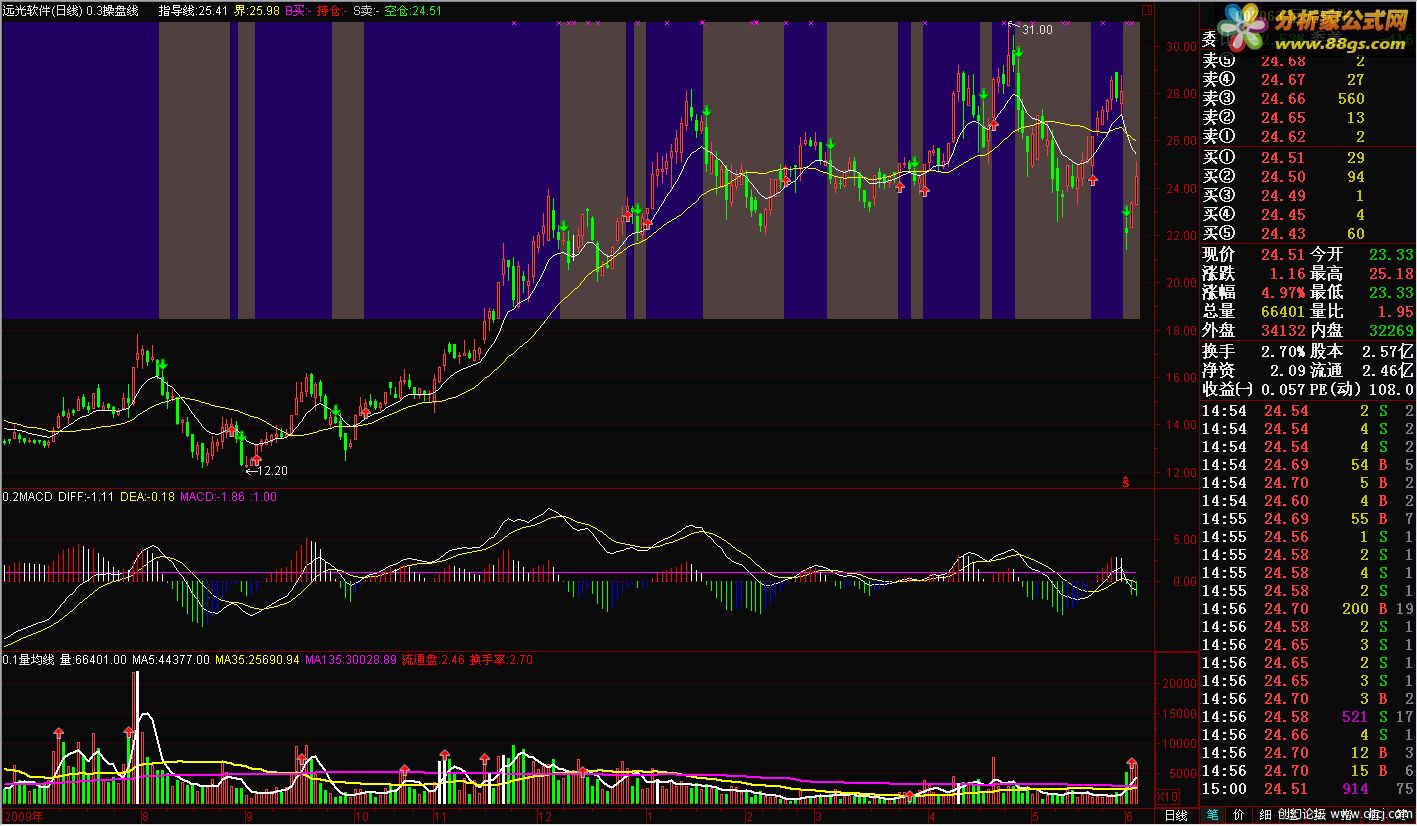Viewport: 1417px width, 826px height.
Task: Click the 30.00 tick on the price axis
Action: click(1180, 47)
